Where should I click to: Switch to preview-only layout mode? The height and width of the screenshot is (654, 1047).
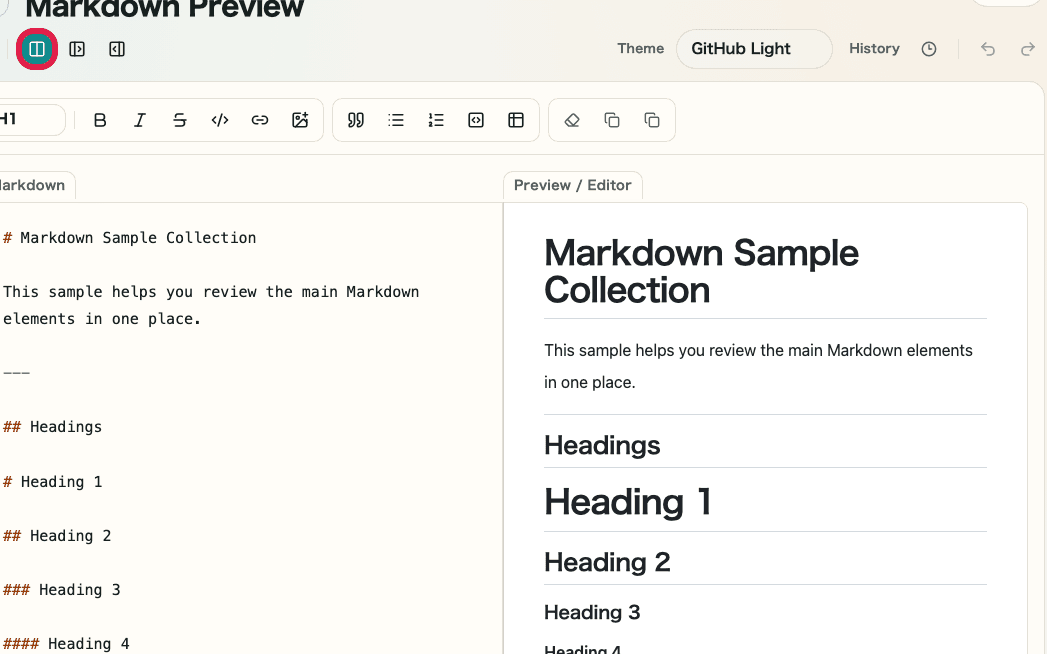point(116,48)
